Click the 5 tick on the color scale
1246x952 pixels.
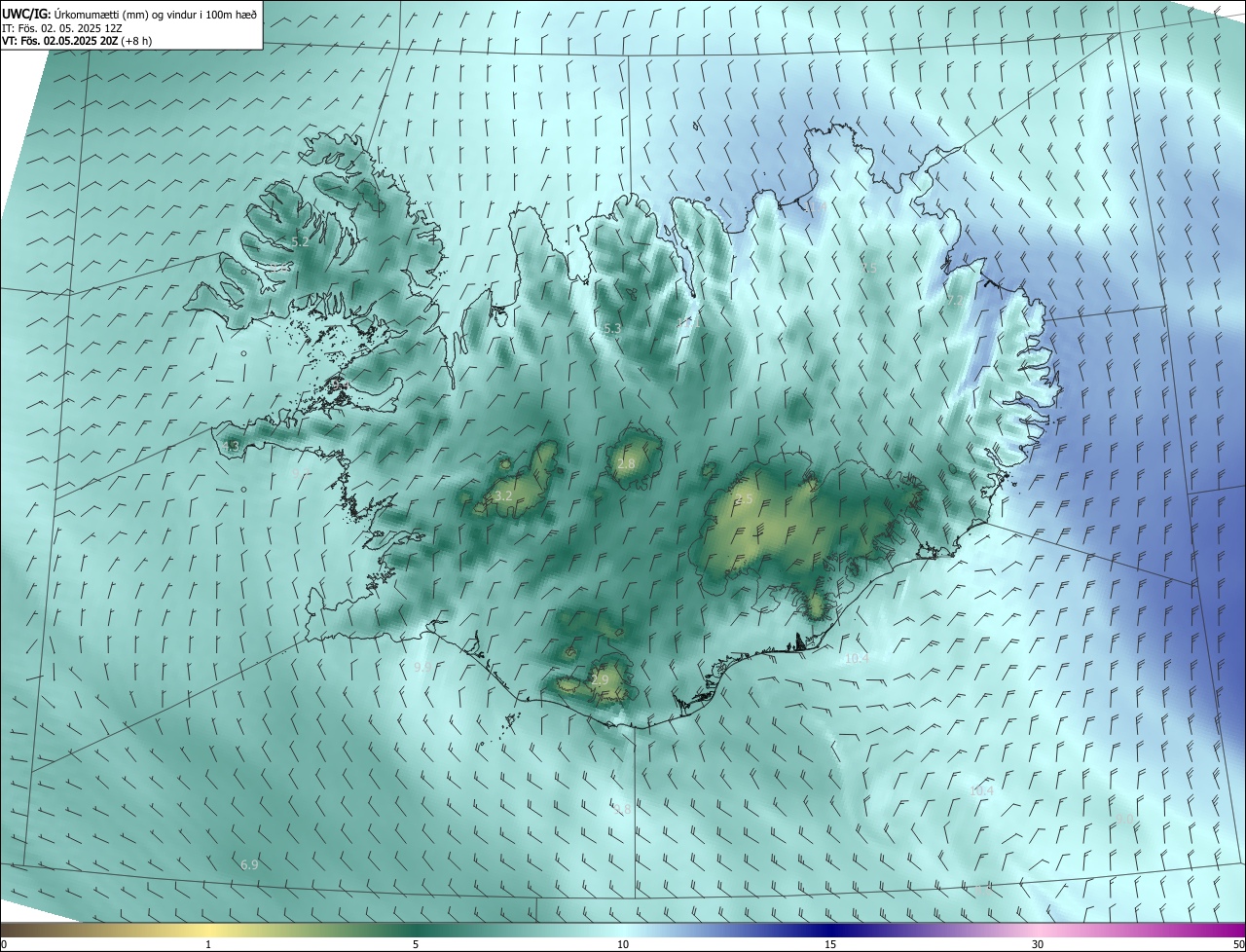pyautogui.click(x=416, y=944)
